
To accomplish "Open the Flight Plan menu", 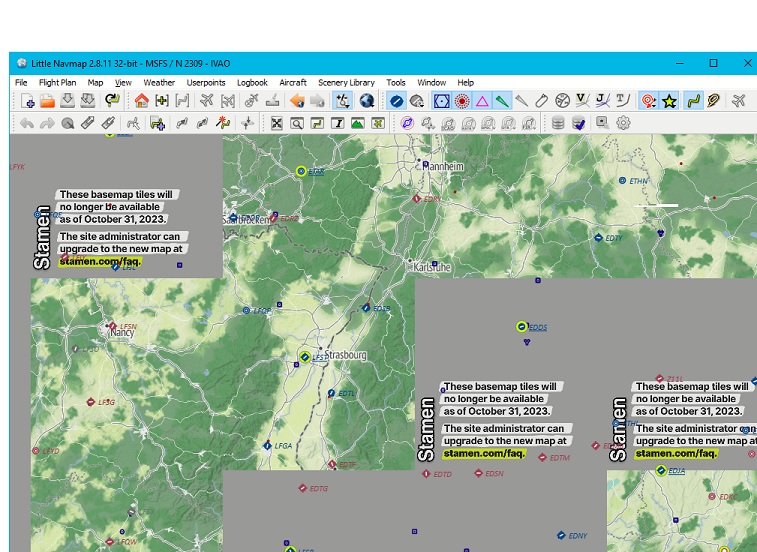I will [57, 83].
